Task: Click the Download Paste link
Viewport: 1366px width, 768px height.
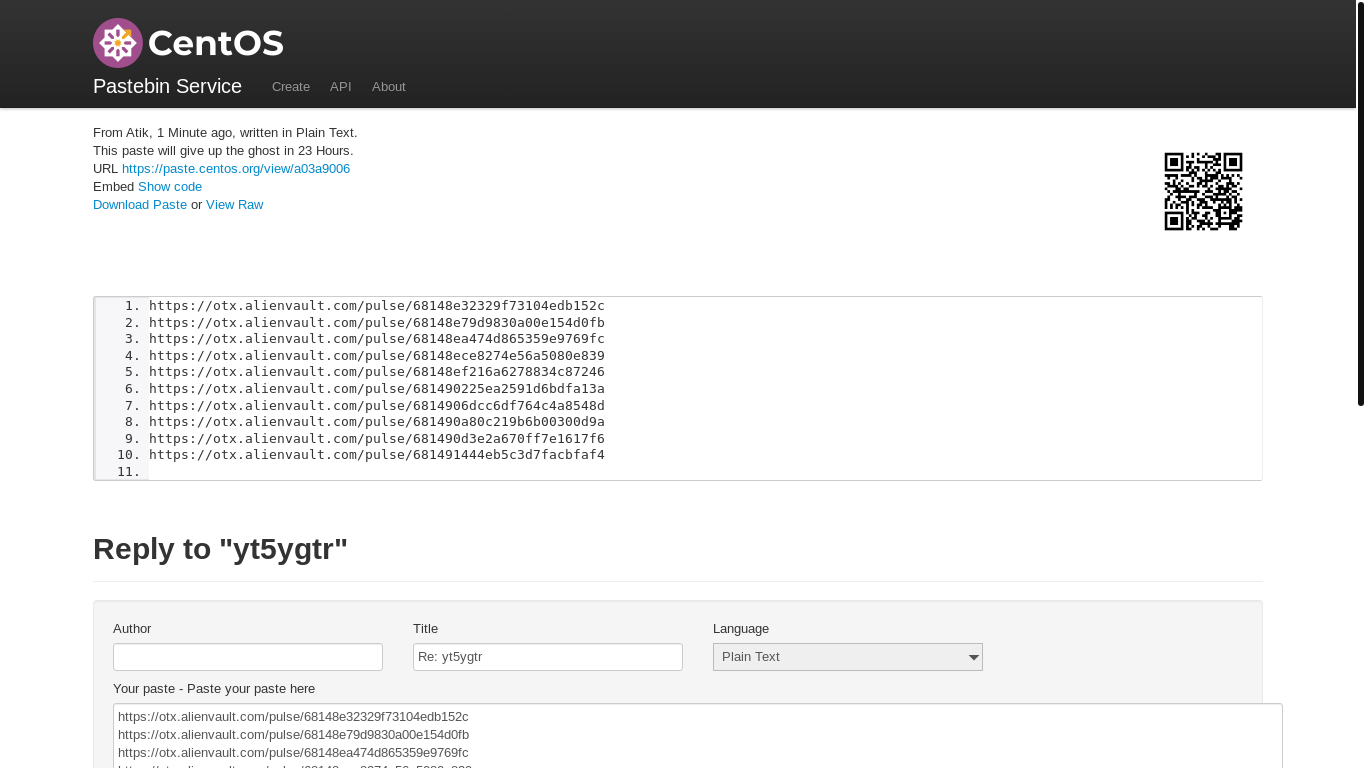Action: click(140, 205)
